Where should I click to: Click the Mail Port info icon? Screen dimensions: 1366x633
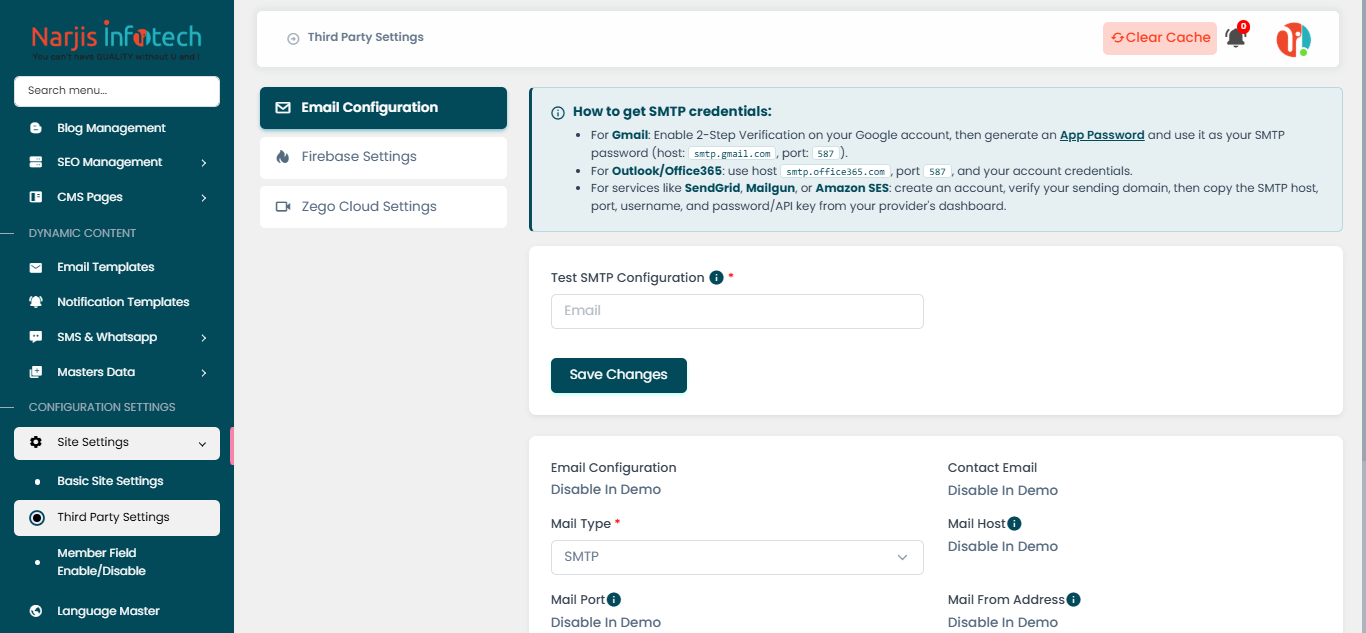[x=614, y=600]
